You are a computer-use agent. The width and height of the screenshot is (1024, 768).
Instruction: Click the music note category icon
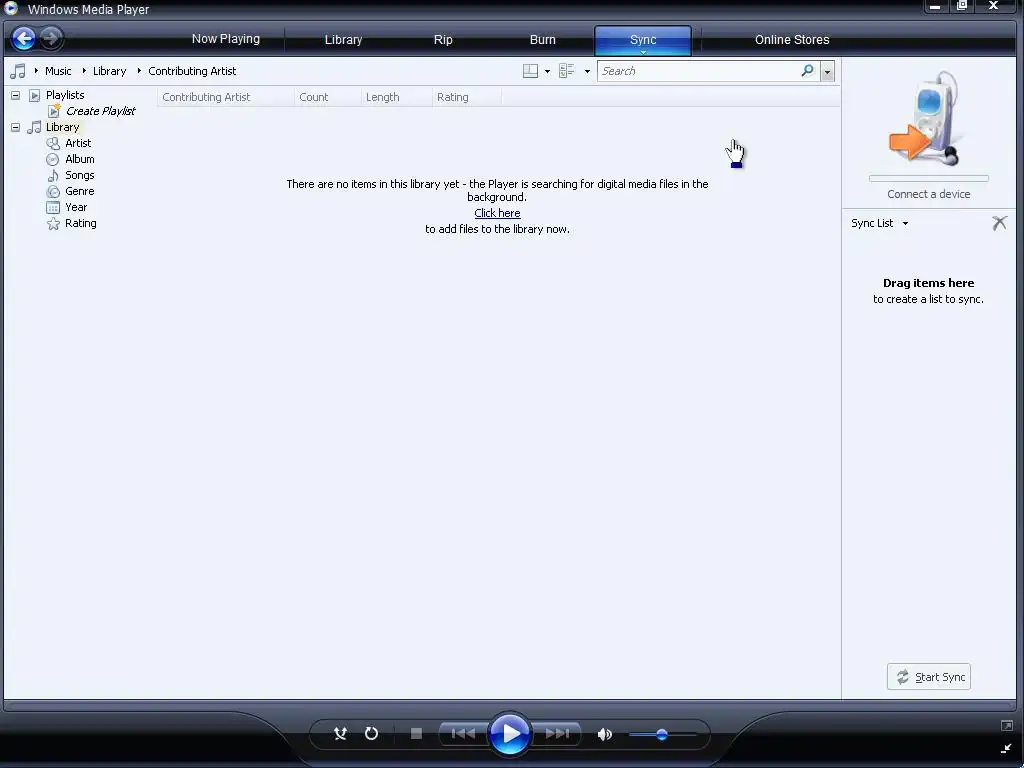click(x=18, y=71)
